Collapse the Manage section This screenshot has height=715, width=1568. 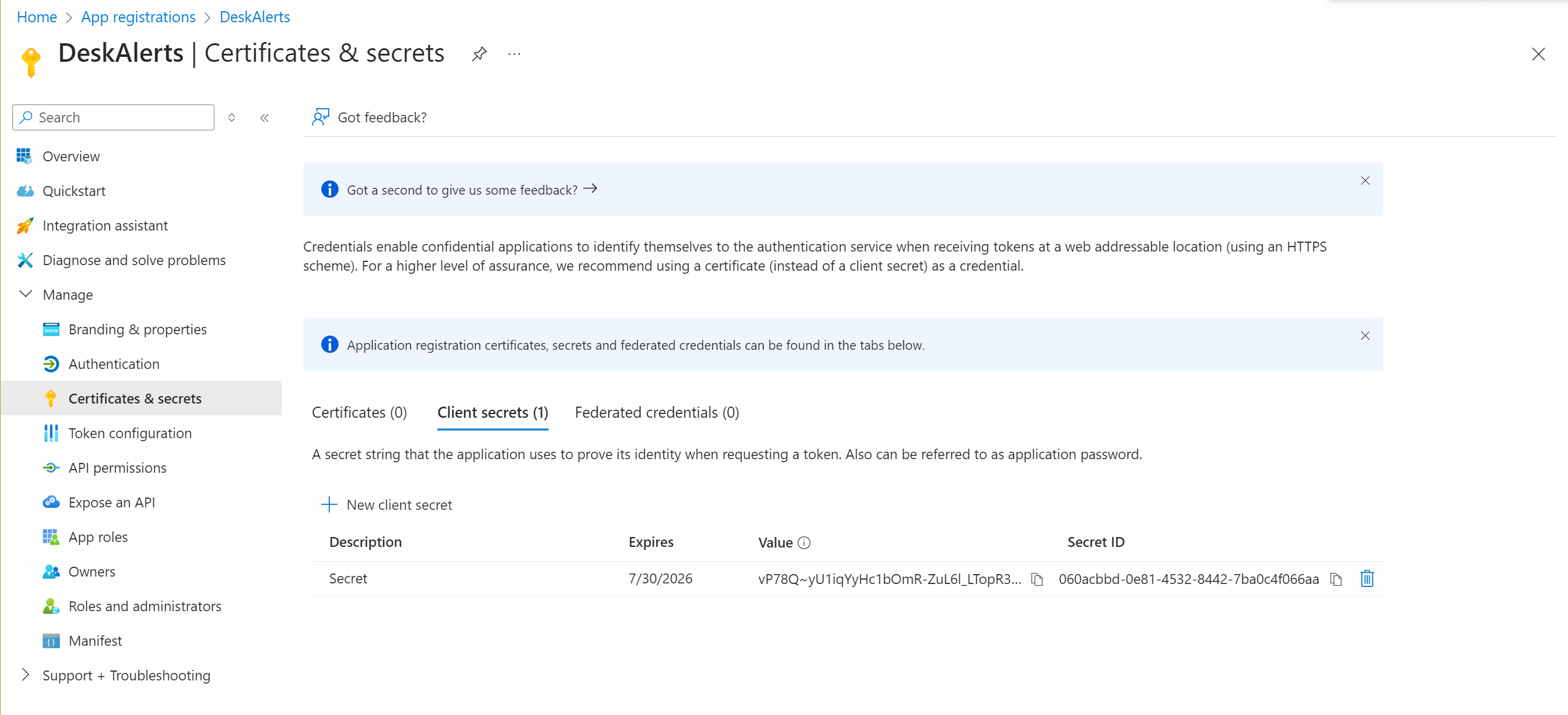click(x=26, y=295)
